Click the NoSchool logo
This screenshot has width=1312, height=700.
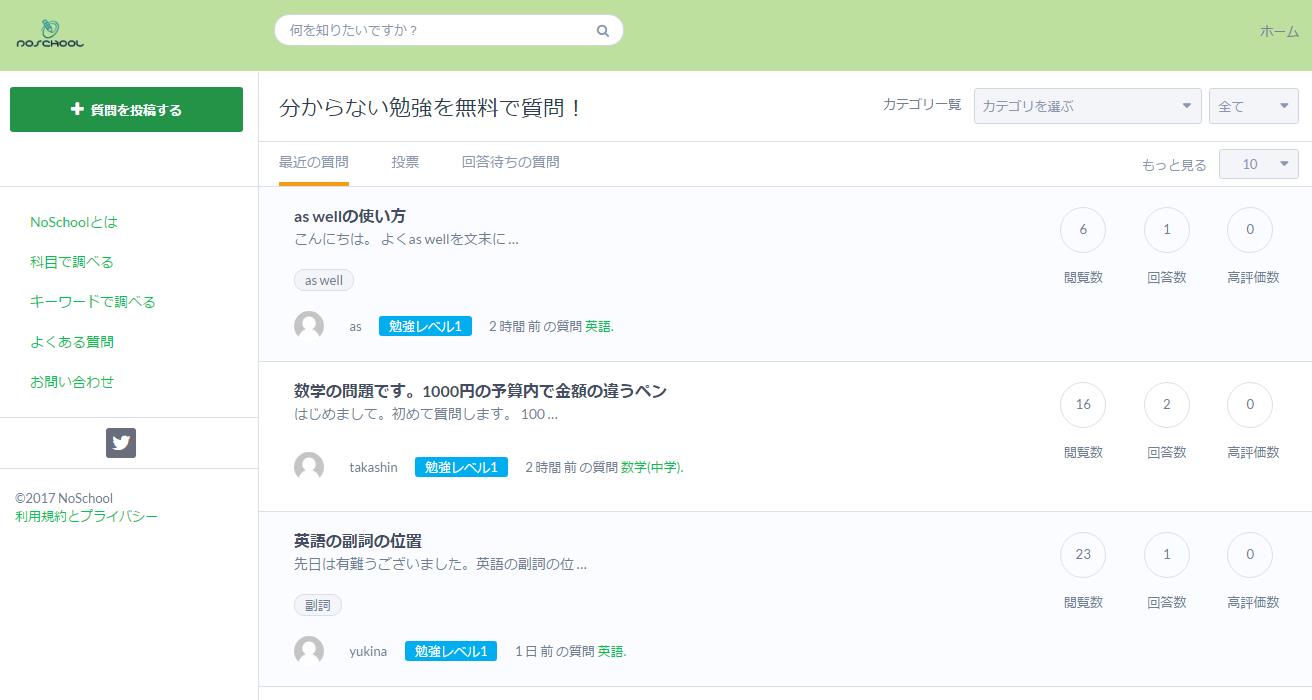[x=50, y=35]
